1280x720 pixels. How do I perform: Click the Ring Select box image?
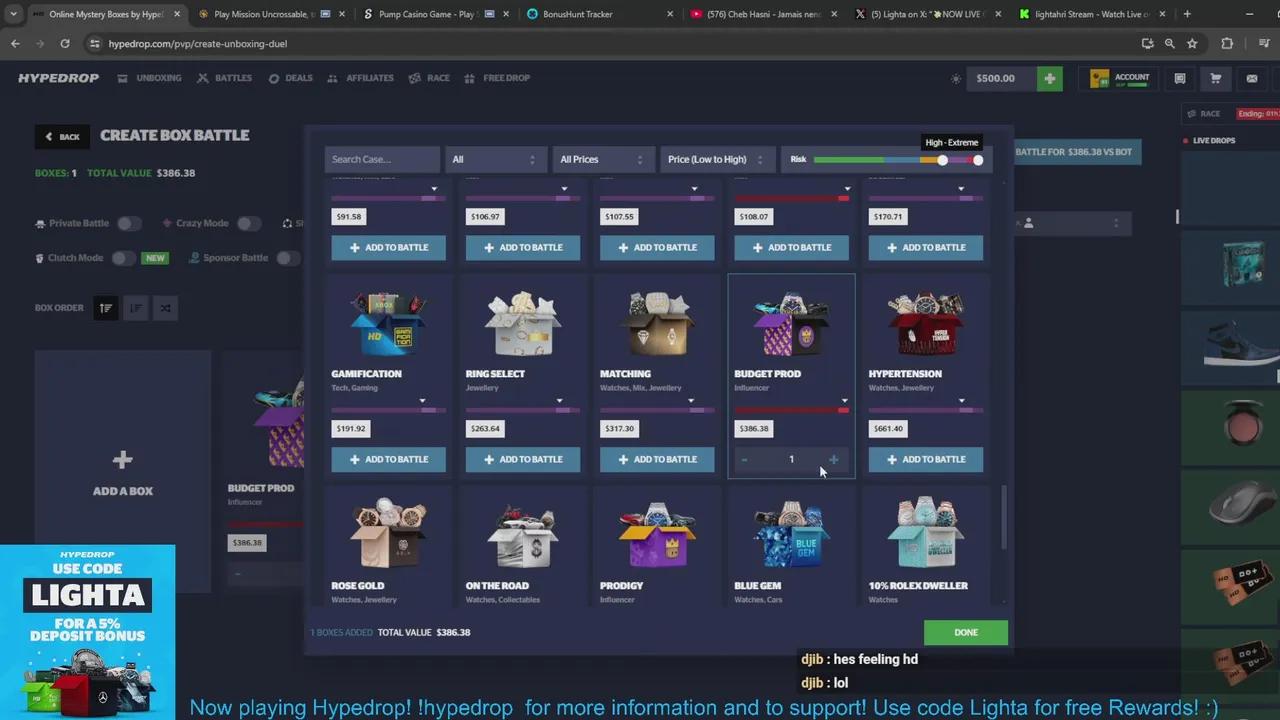point(522,324)
